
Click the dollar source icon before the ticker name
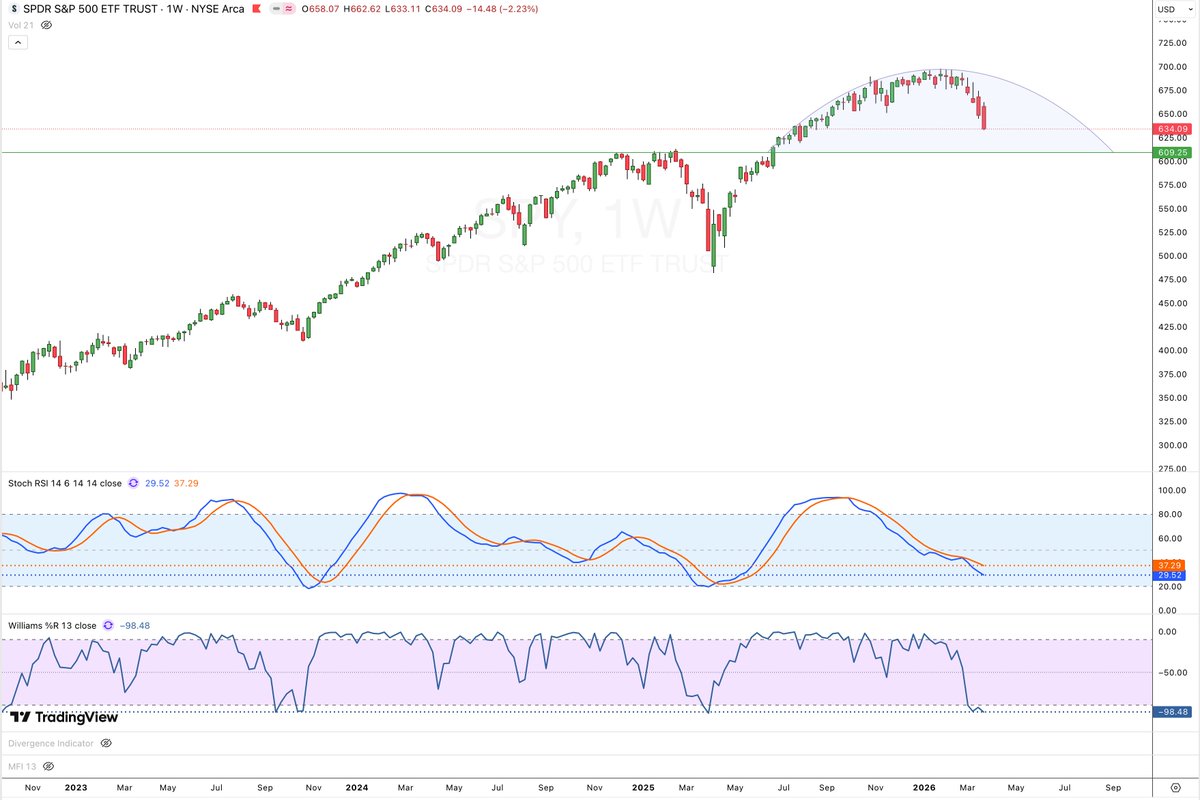pyautogui.click(x=13, y=9)
